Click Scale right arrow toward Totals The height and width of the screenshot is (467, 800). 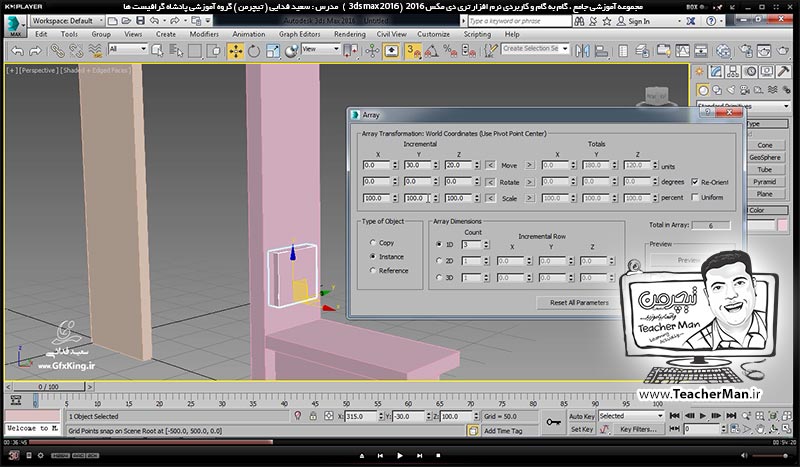pyautogui.click(x=530, y=198)
